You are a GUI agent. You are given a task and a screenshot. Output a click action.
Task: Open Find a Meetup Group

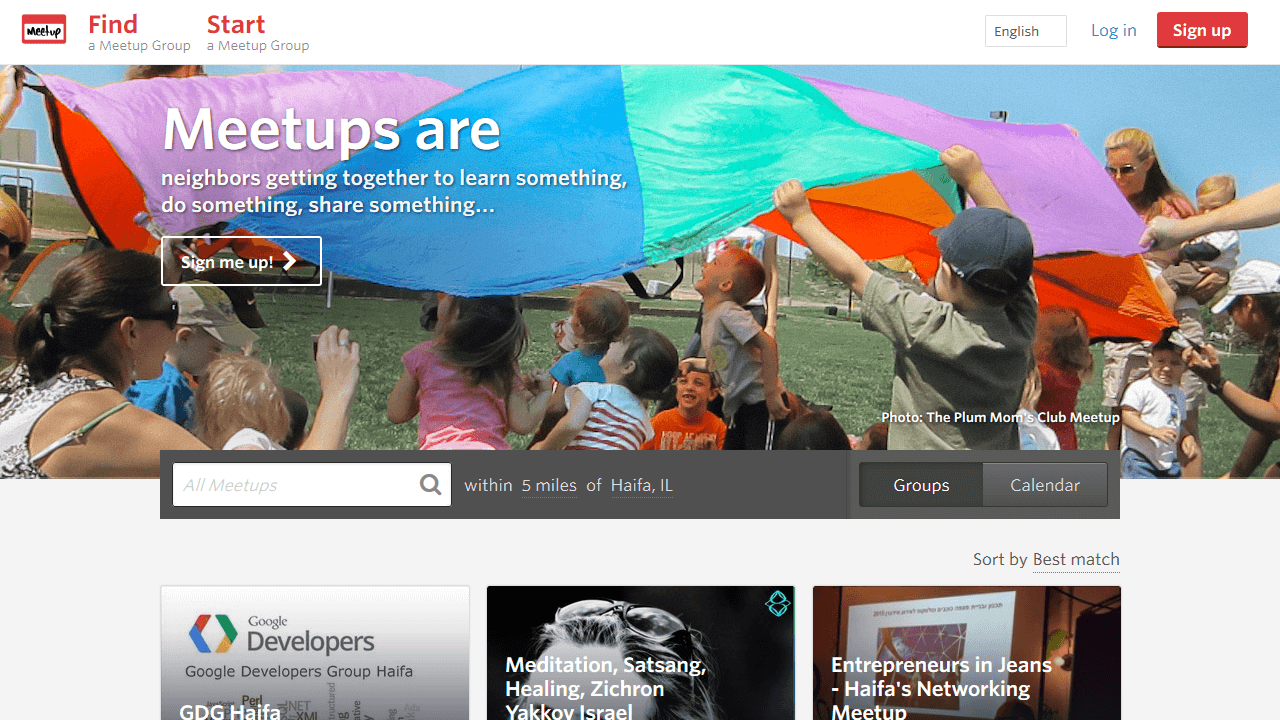point(139,32)
